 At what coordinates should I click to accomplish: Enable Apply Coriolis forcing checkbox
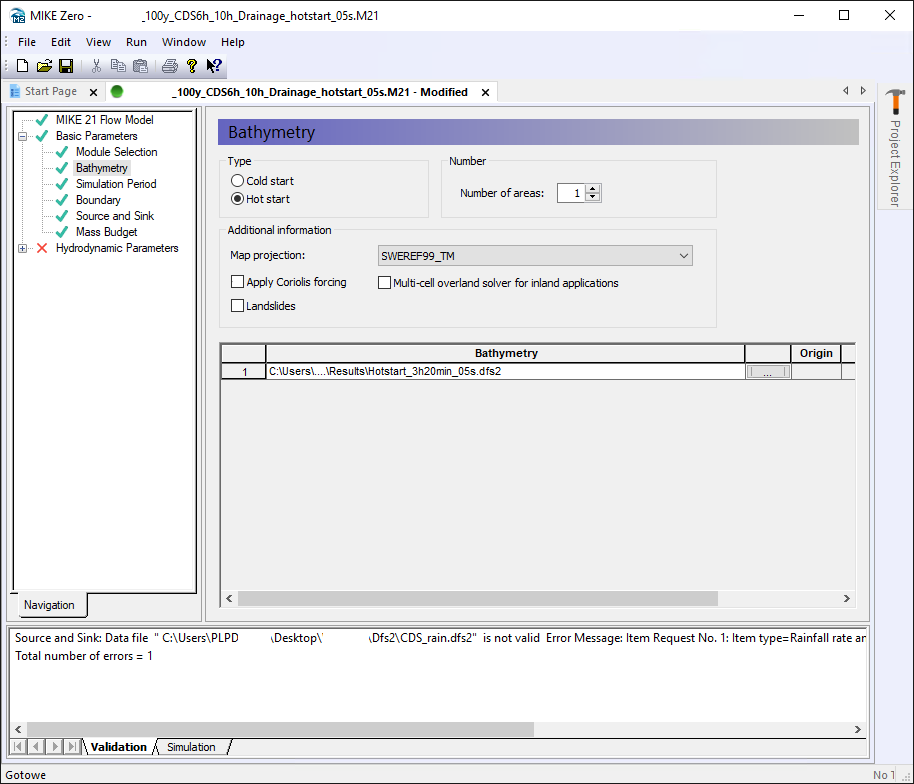point(237,283)
